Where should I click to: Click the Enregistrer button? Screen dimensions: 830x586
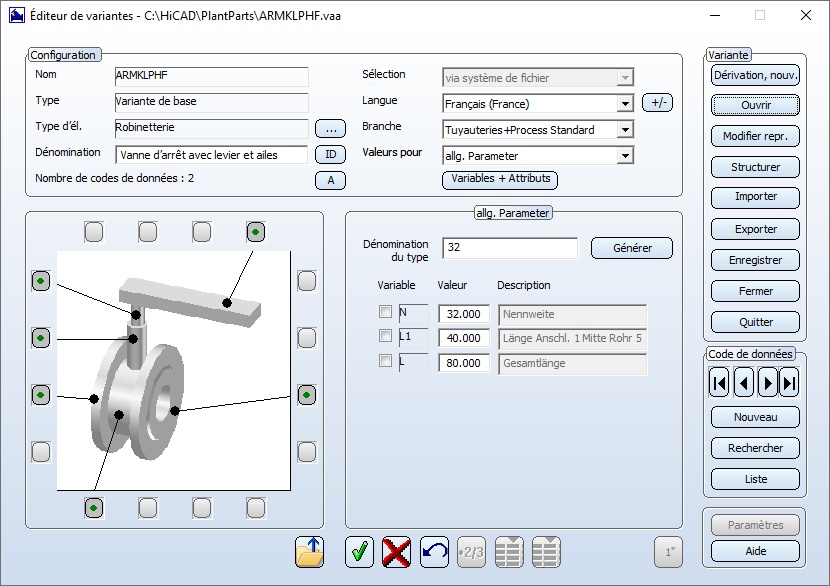click(x=756, y=260)
